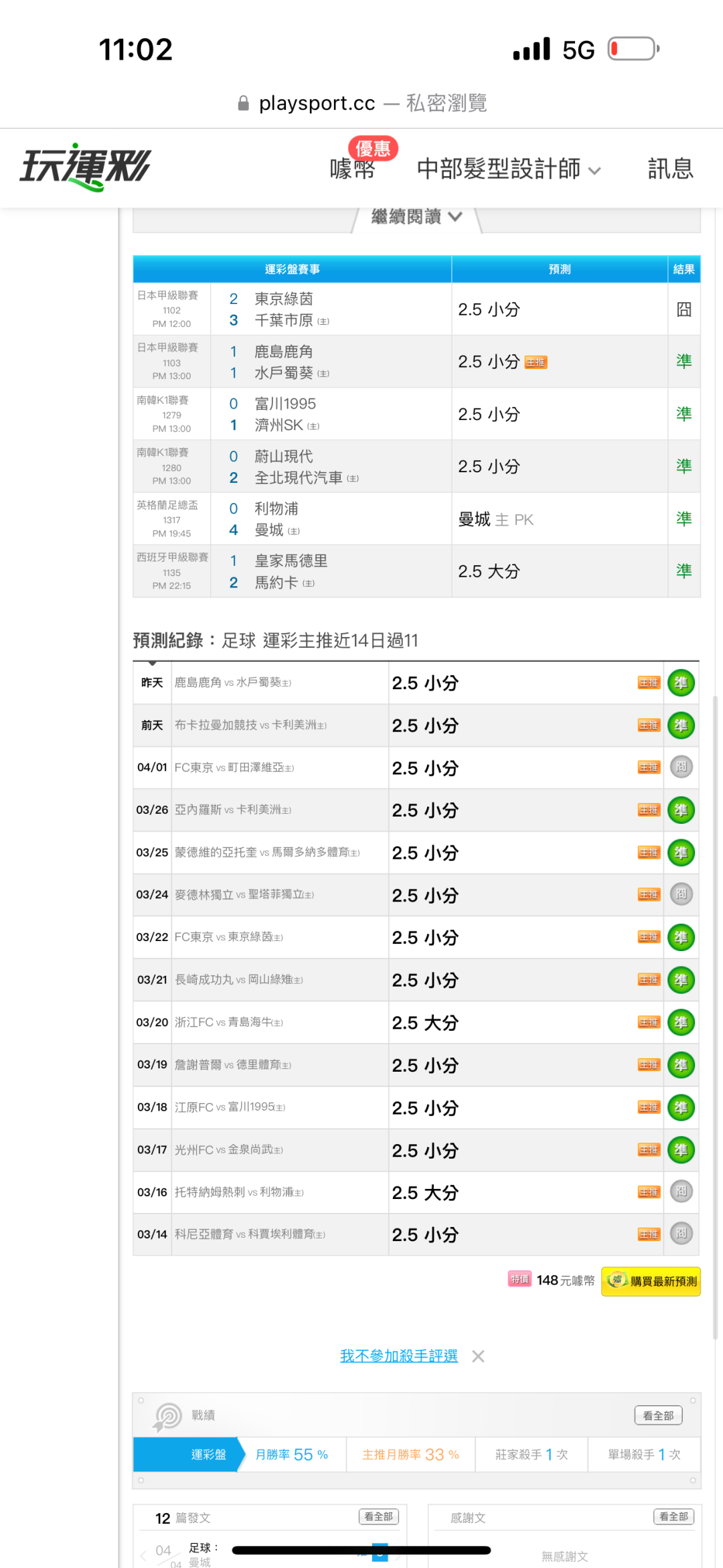Expand the 中部髮型設計師 user dropdown

pos(509,169)
